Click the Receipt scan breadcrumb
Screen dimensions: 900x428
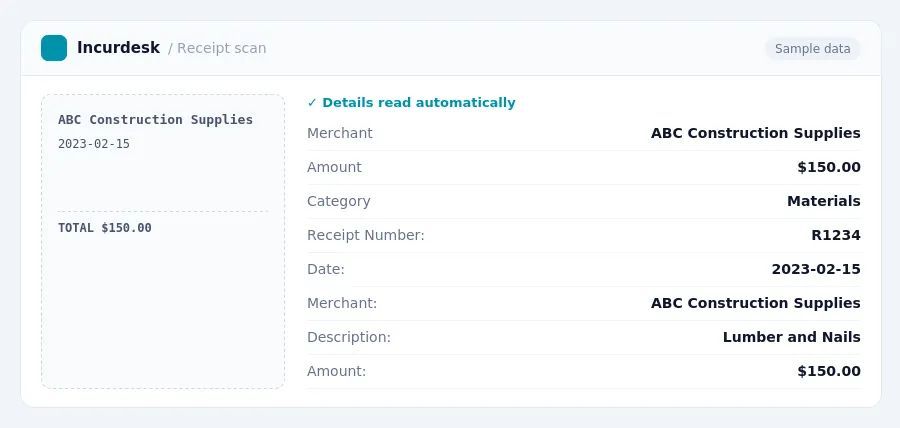point(222,48)
